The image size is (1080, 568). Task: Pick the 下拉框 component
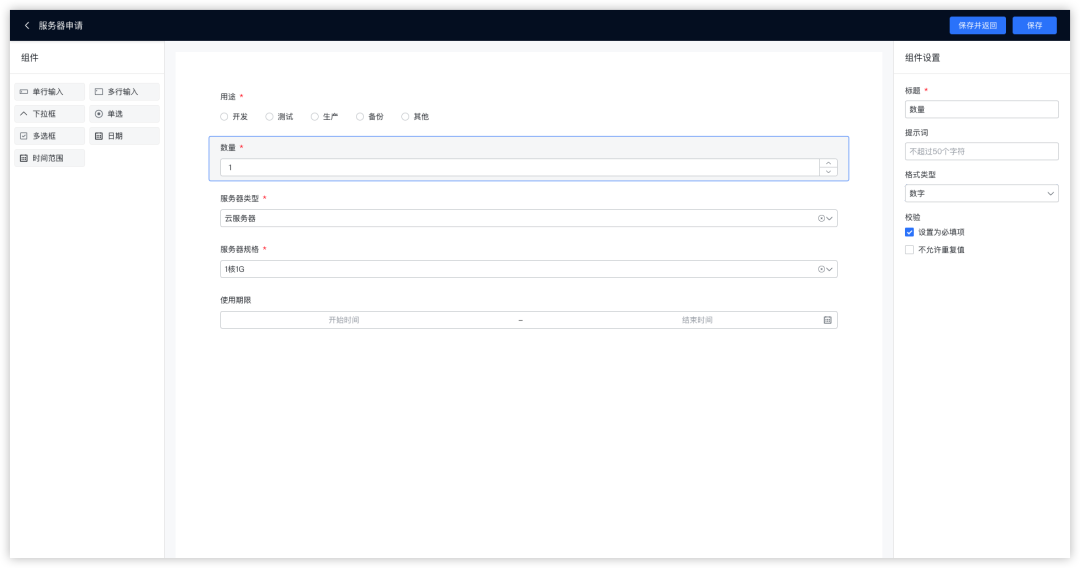coord(49,114)
